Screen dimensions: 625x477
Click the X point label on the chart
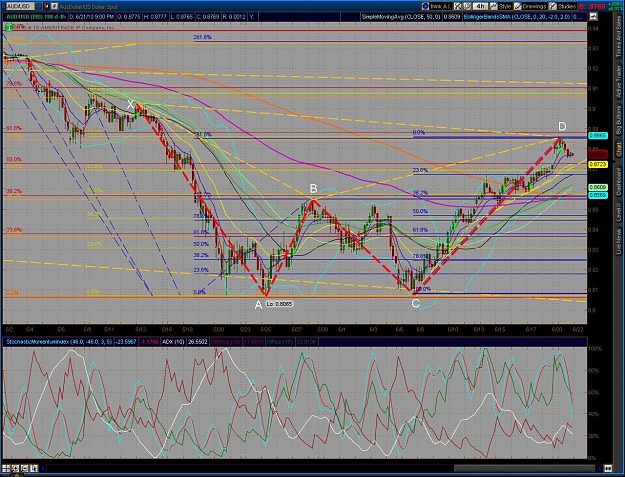tap(131, 105)
